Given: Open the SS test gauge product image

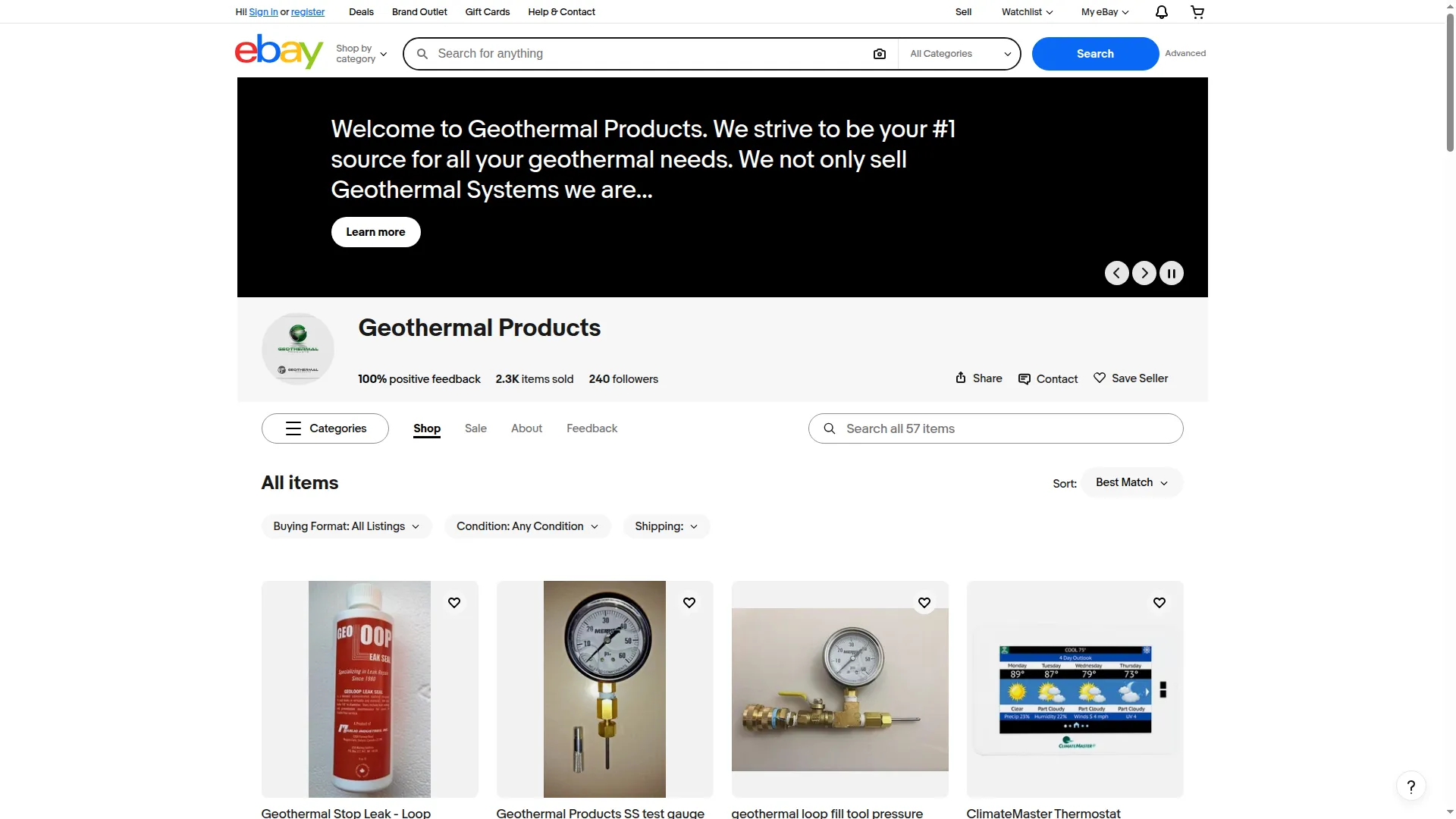Looking at the screenshot, I should click(x=604, y=689).
